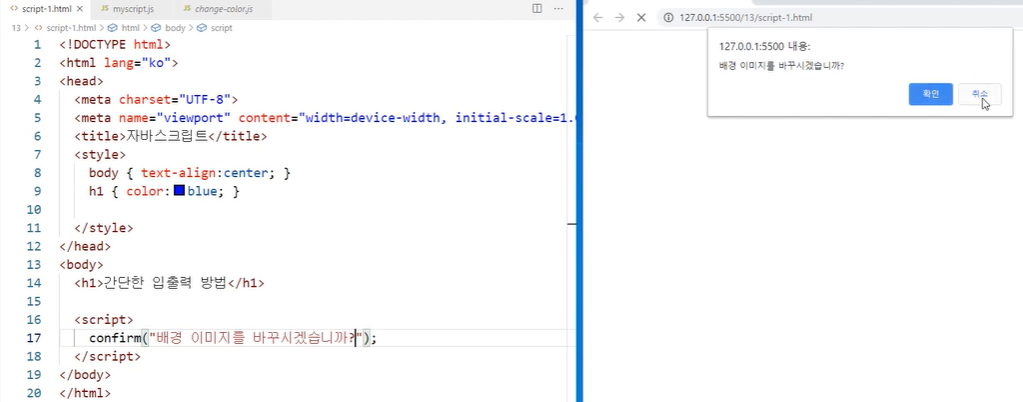Click the dialog title 127.0.0.1:5500 내용:

click(764, 46)
